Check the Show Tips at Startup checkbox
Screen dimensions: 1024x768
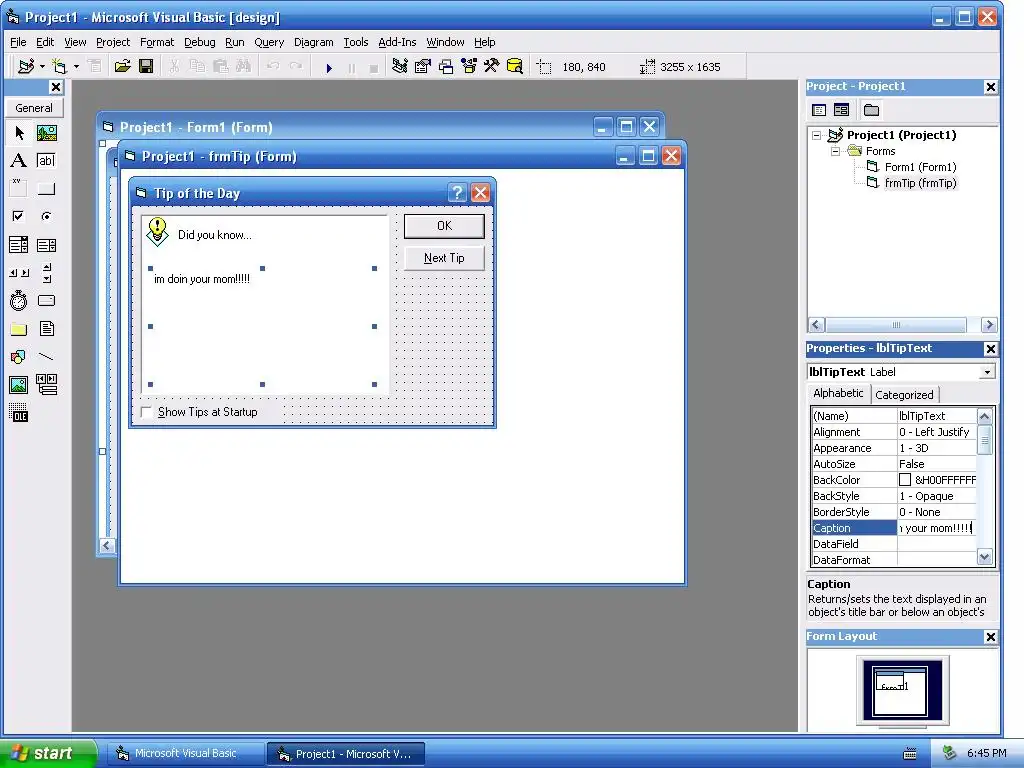147,412
